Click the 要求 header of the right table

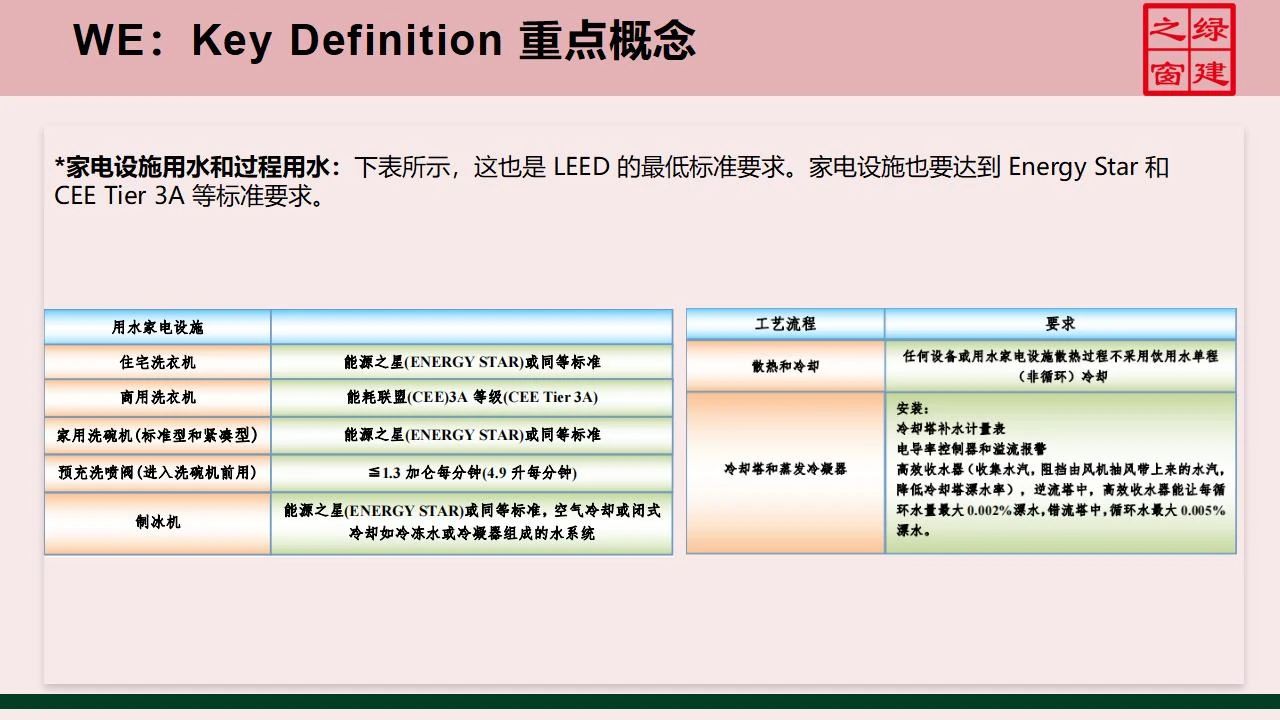pyautogui.click(x=1062, y=323)
